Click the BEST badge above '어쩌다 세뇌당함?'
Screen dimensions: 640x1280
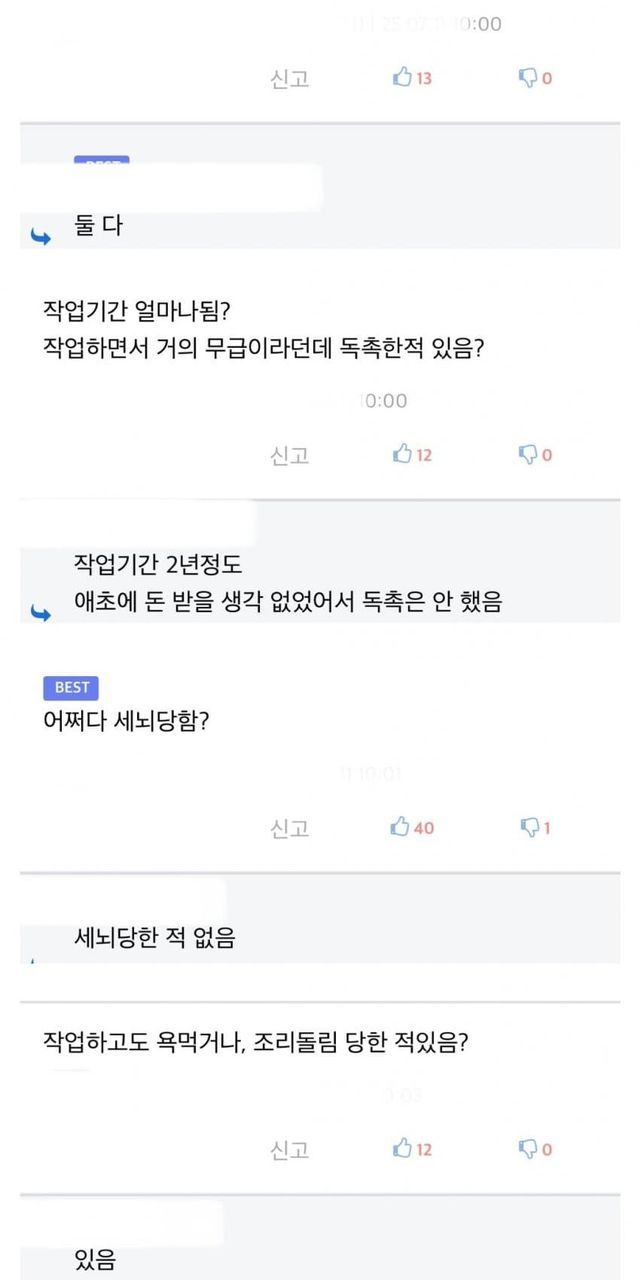click(x=71, y=687)
